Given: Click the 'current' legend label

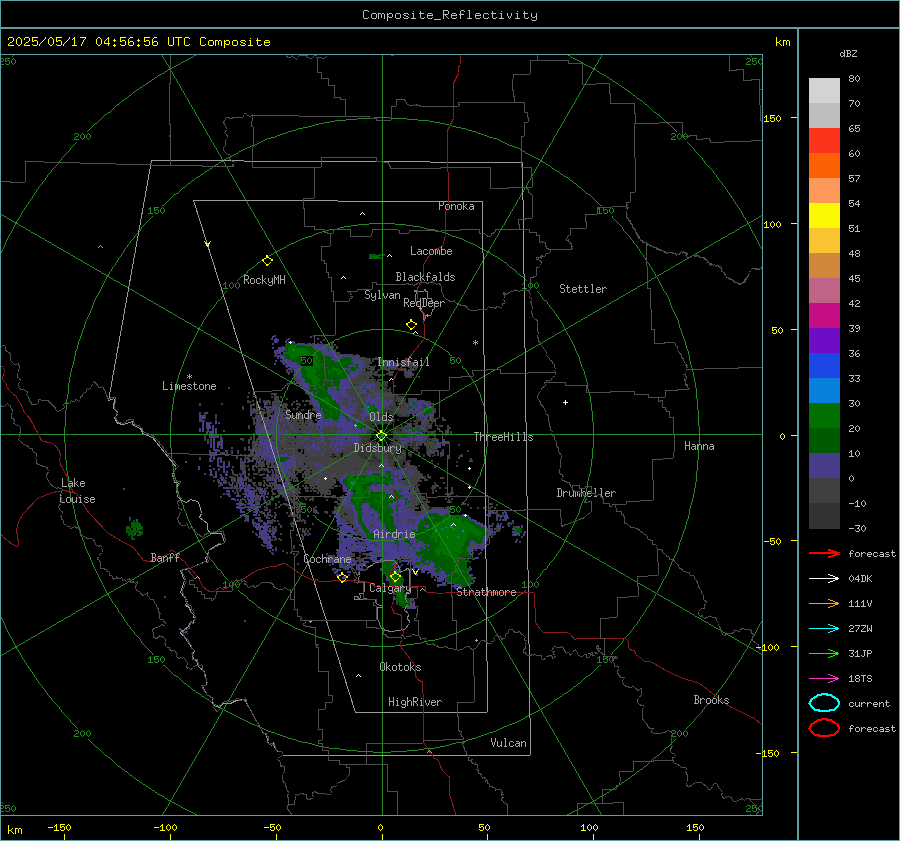Looking at the screenshot, I should point(868,703).
